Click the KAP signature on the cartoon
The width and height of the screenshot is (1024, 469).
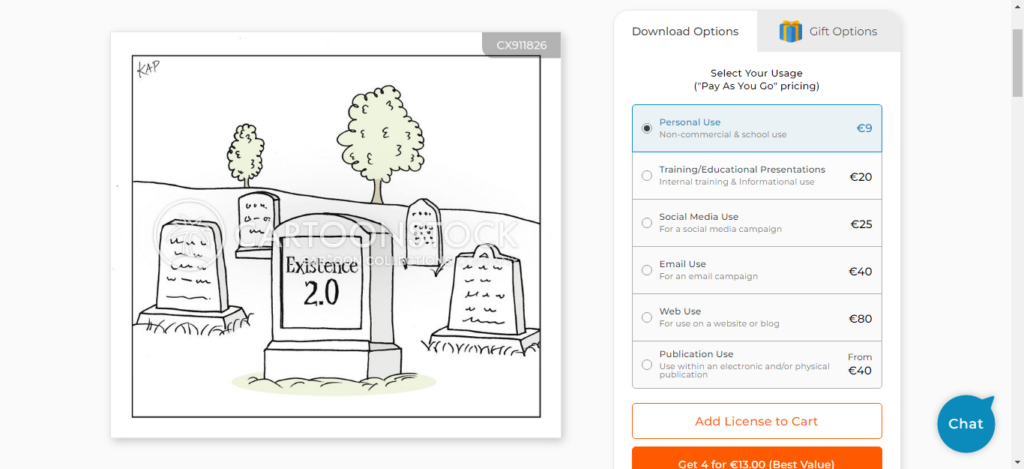coord(147,66)
